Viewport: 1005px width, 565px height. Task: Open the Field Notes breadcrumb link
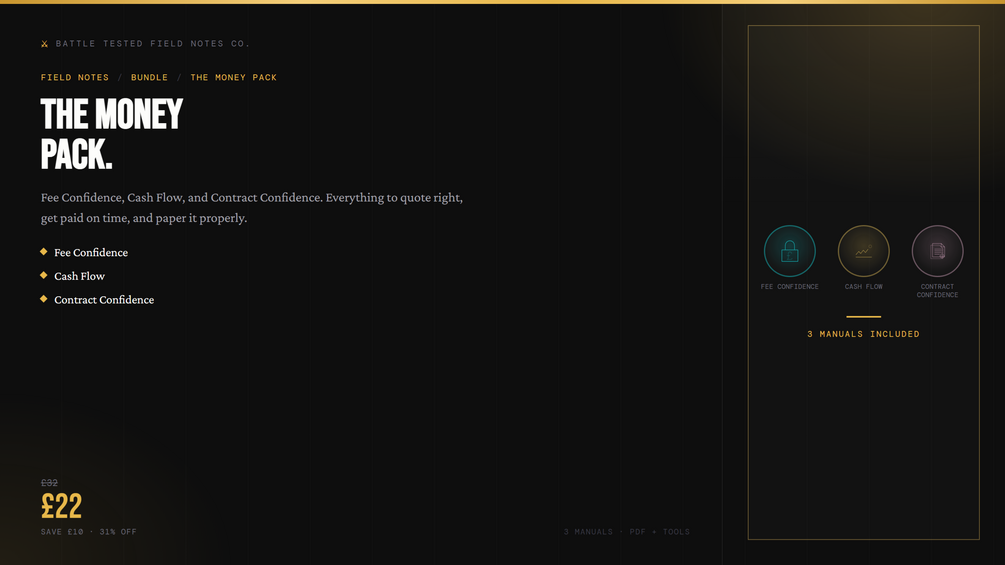pyautogui.click(x=75, y=78)
